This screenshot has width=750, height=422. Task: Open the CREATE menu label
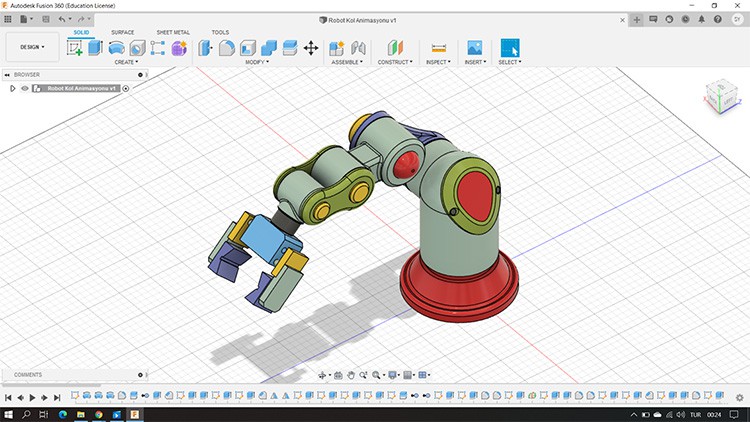point(126,62)
